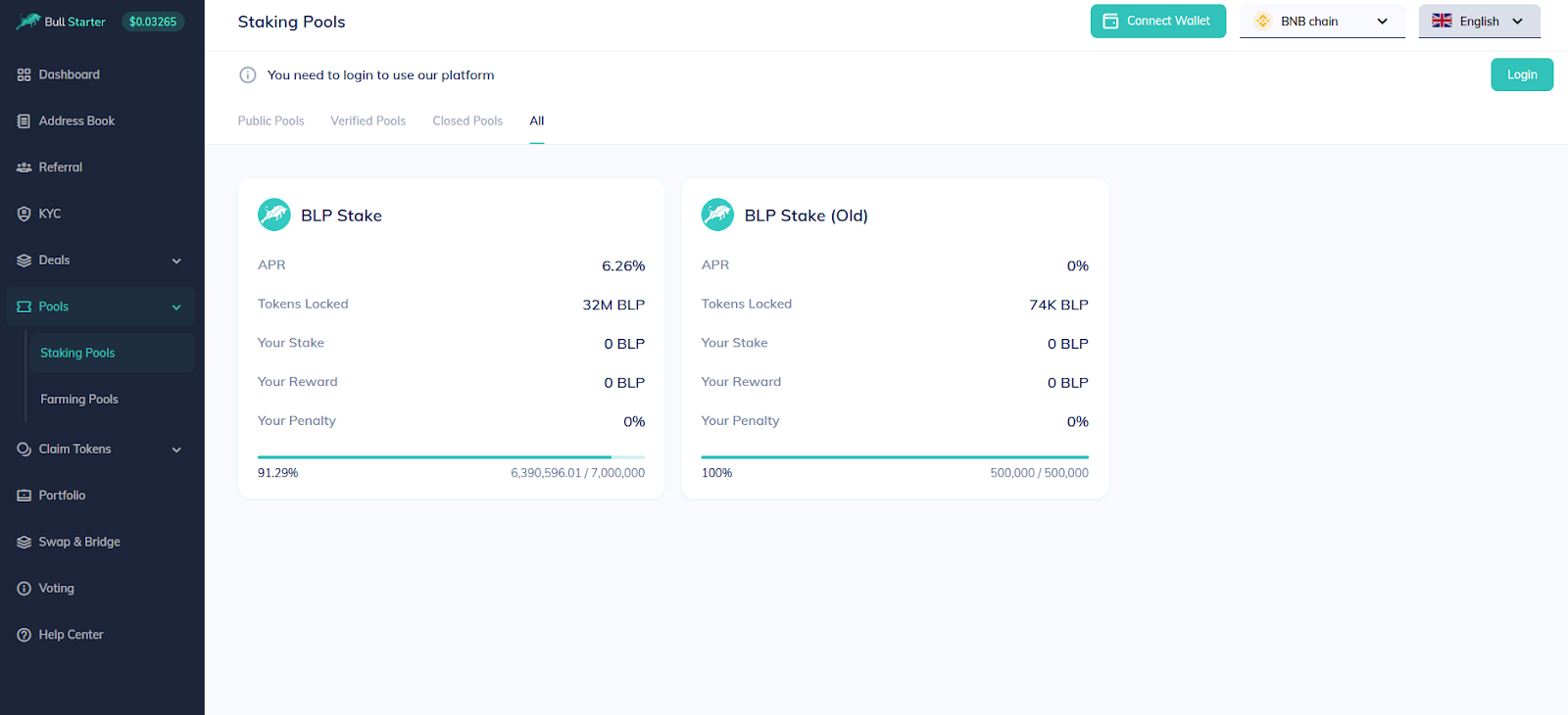Screen dimensions: 1568x715
Task: Click the 6.26% APR value
Action: tap(623, 265)
